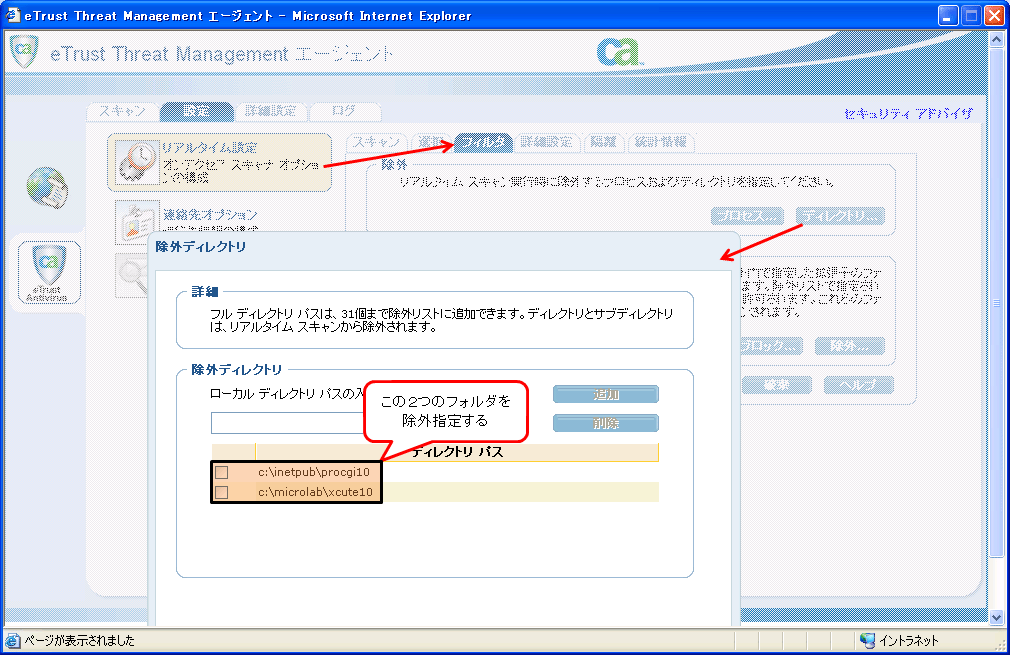Check the c:\microlab\xcute10 checkbox
Viewport: 1010px width, 655px height.
coord(222,492)
